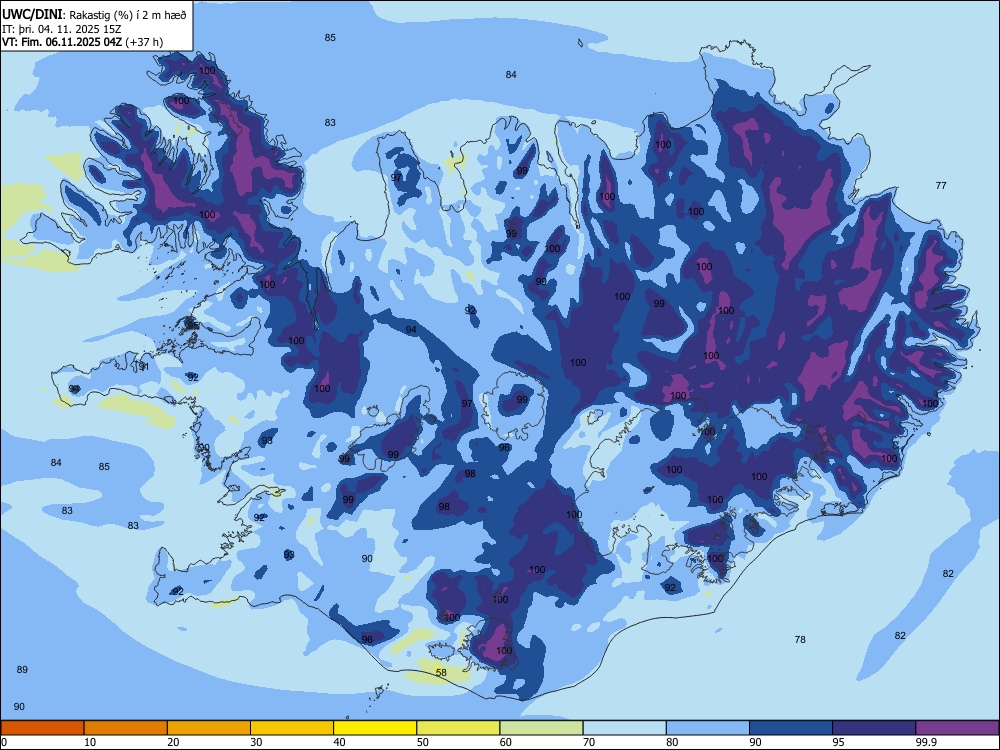
Task: Click the purple above-99.9 legend swatch
Action: pos(957,728)
